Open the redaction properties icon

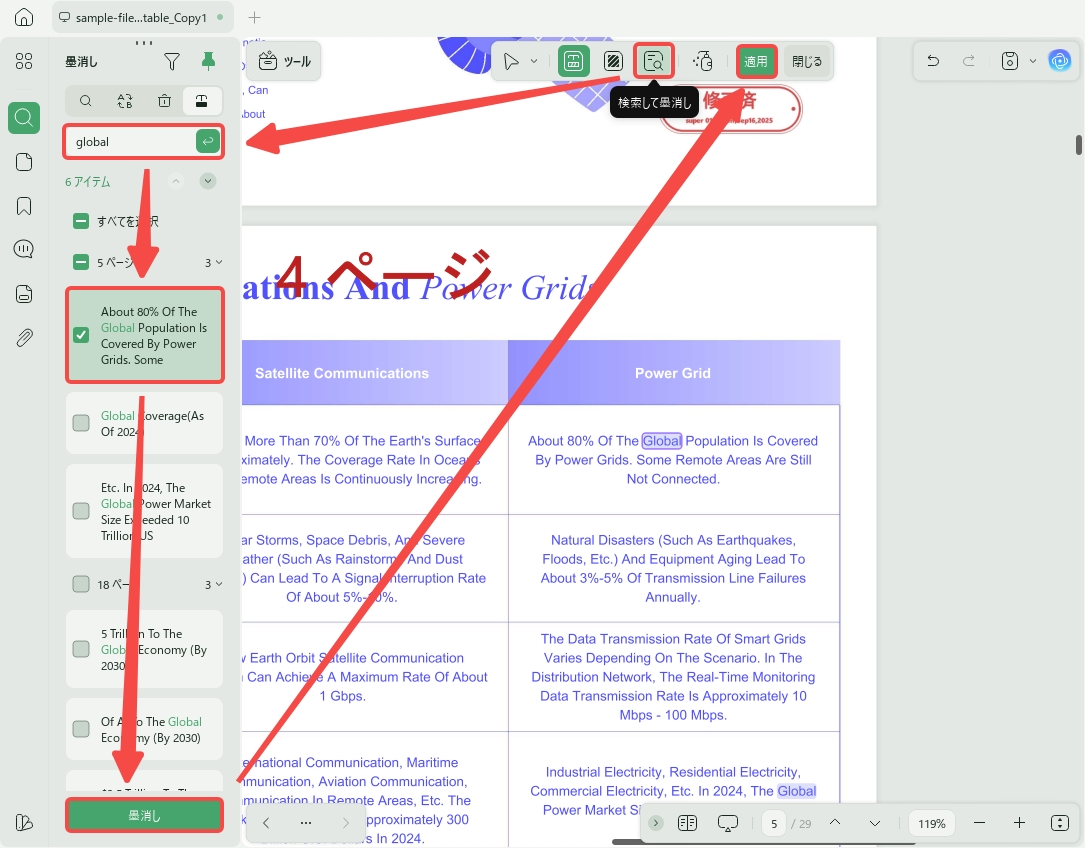pyautogui.click(x=703, y=62)
